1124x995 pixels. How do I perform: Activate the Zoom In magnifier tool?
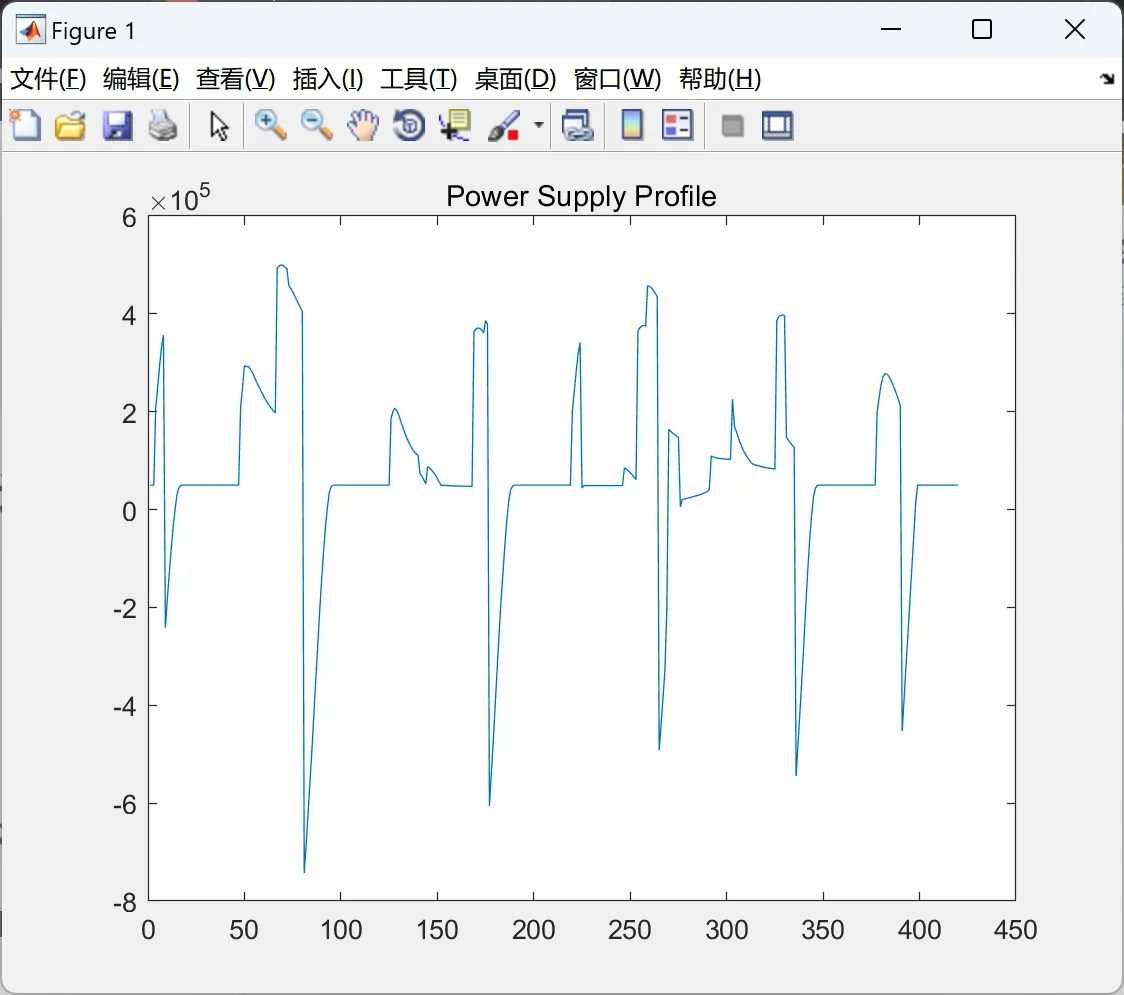[270, 125]
